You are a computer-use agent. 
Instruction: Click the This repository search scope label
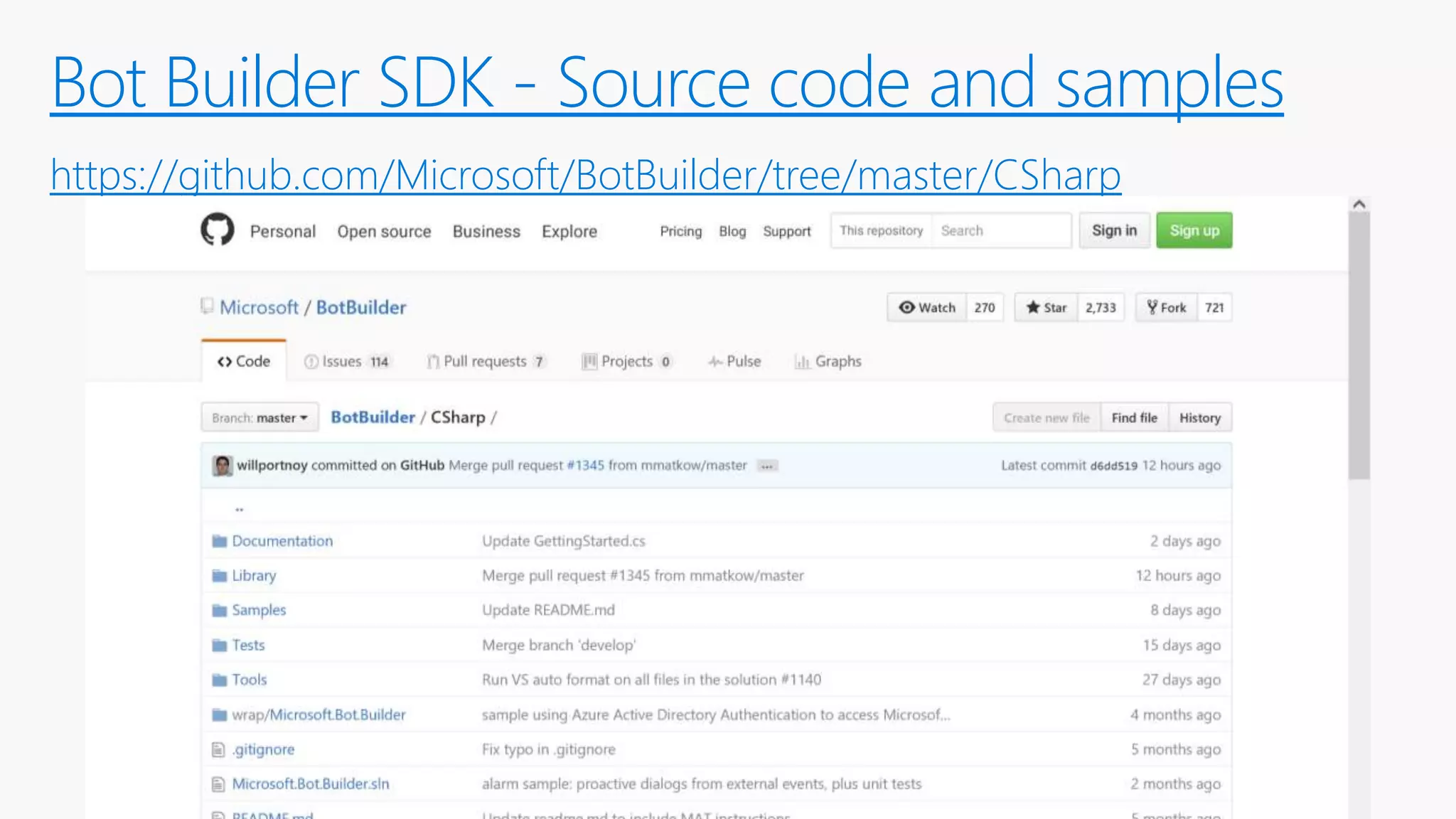[x=881, y=230]
